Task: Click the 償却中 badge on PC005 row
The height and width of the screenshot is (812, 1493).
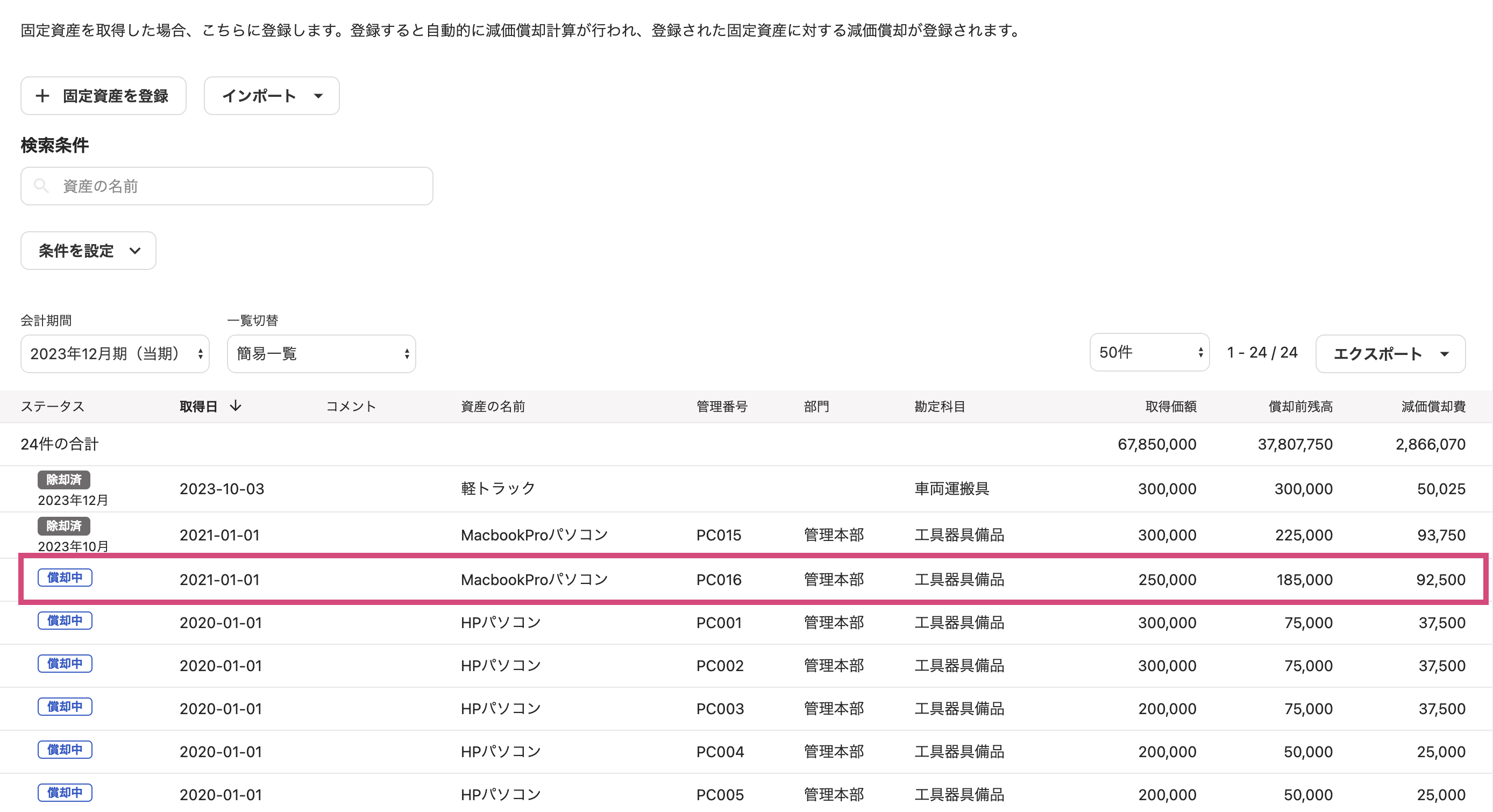Action: [65, 792]
